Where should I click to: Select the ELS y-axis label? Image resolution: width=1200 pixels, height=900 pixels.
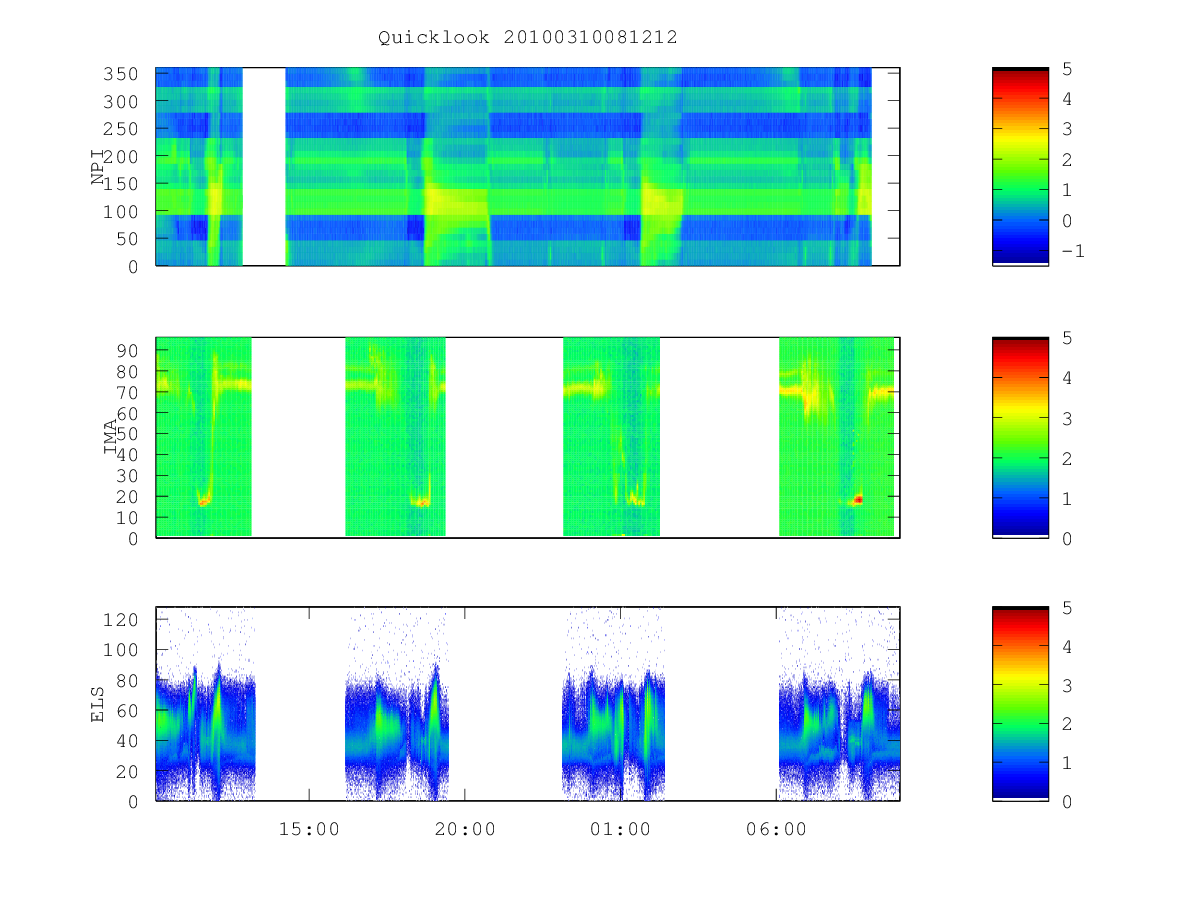tap(99, 704)
